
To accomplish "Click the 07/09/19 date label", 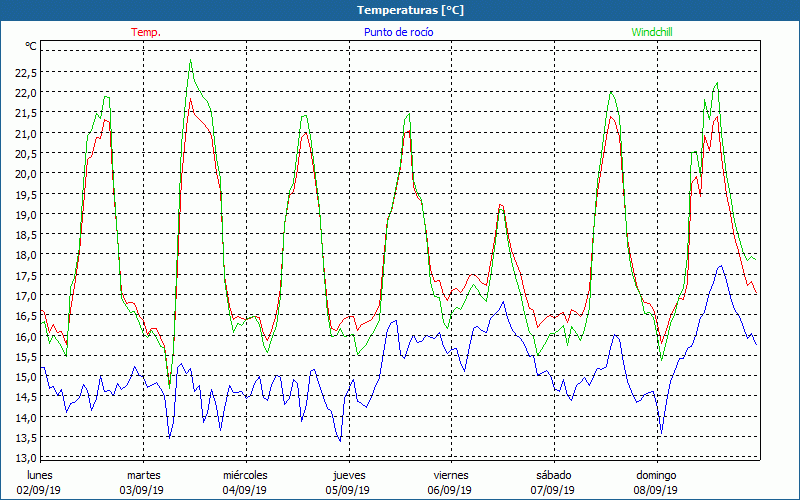I will click(553, 490).
